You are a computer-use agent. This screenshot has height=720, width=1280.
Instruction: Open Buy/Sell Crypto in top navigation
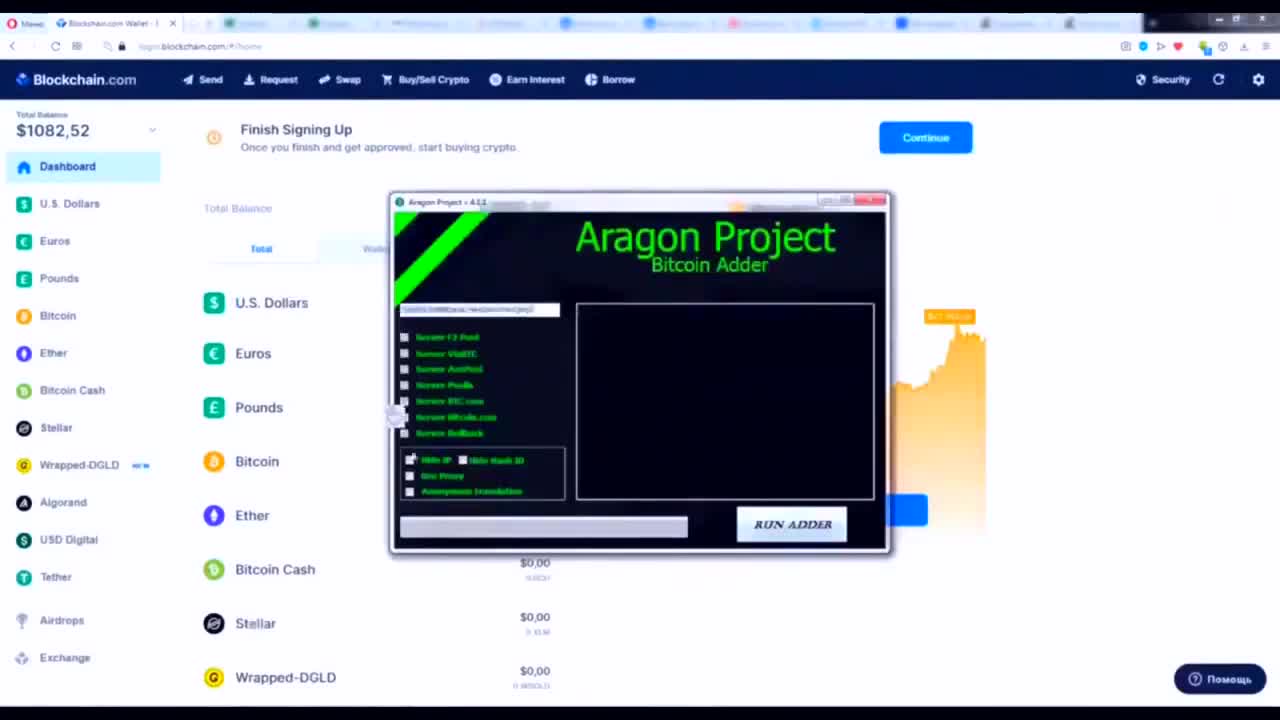click(x=425, y=80)
